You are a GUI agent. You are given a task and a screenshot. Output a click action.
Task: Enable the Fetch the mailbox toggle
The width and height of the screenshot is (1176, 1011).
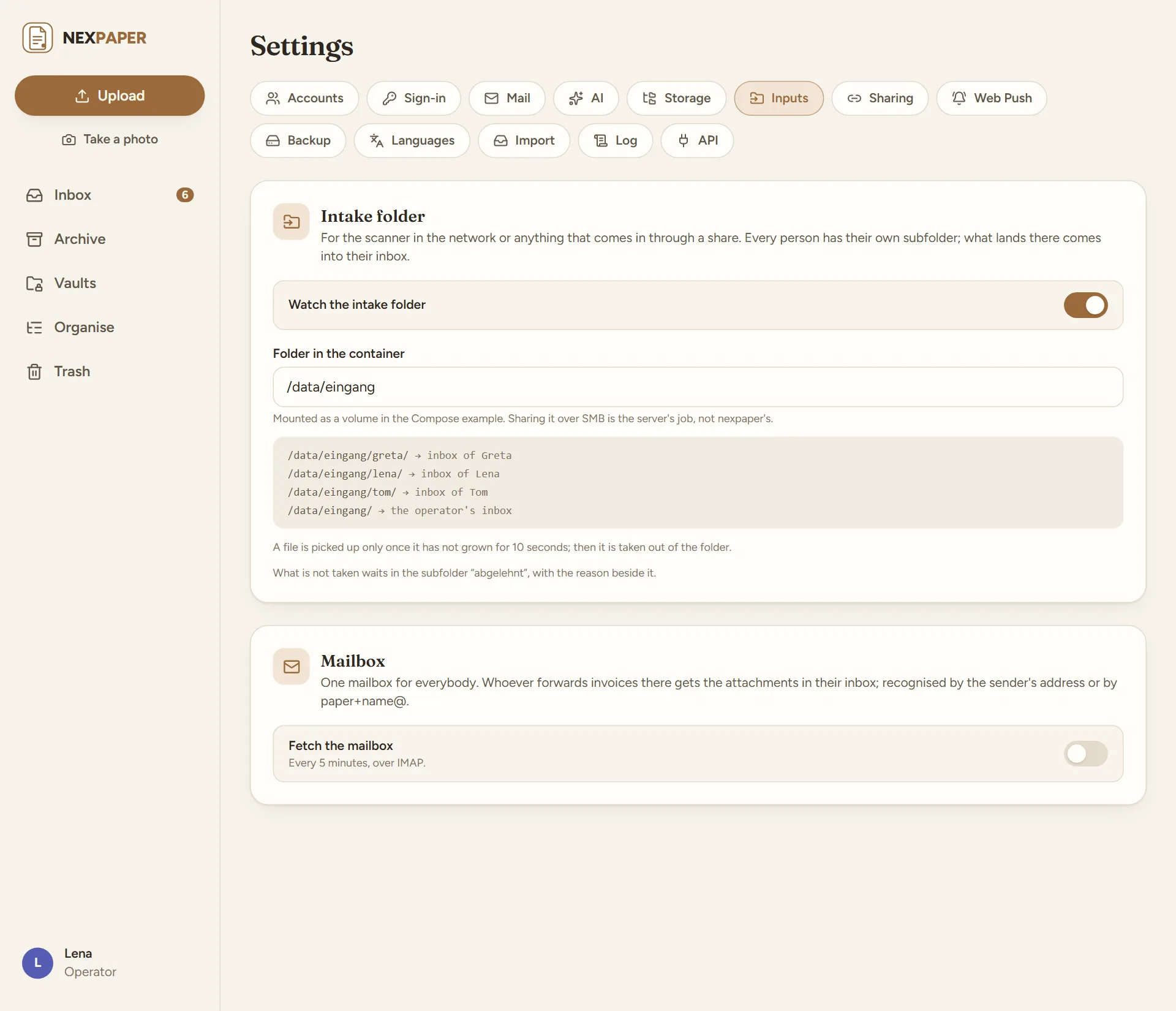[x=1085, y=754]
